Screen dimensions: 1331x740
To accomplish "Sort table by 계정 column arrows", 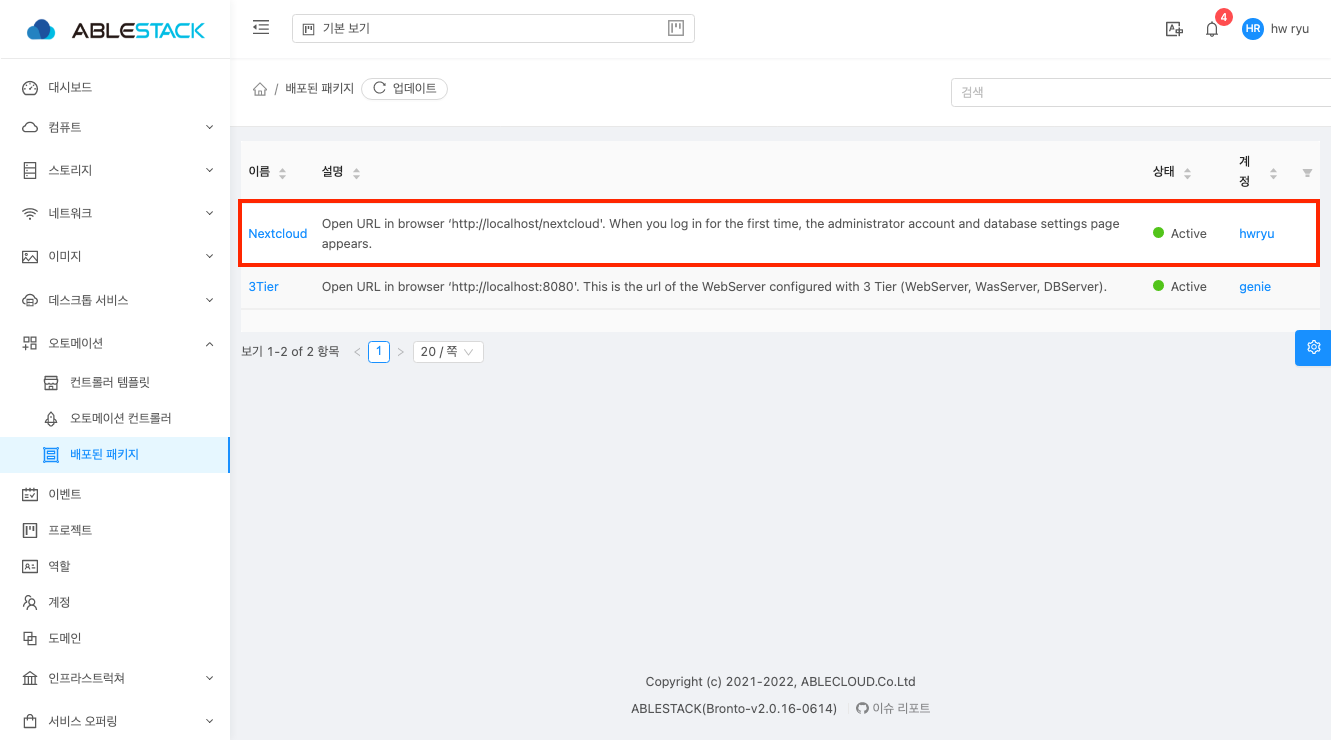I will (x=1273, y=173).
